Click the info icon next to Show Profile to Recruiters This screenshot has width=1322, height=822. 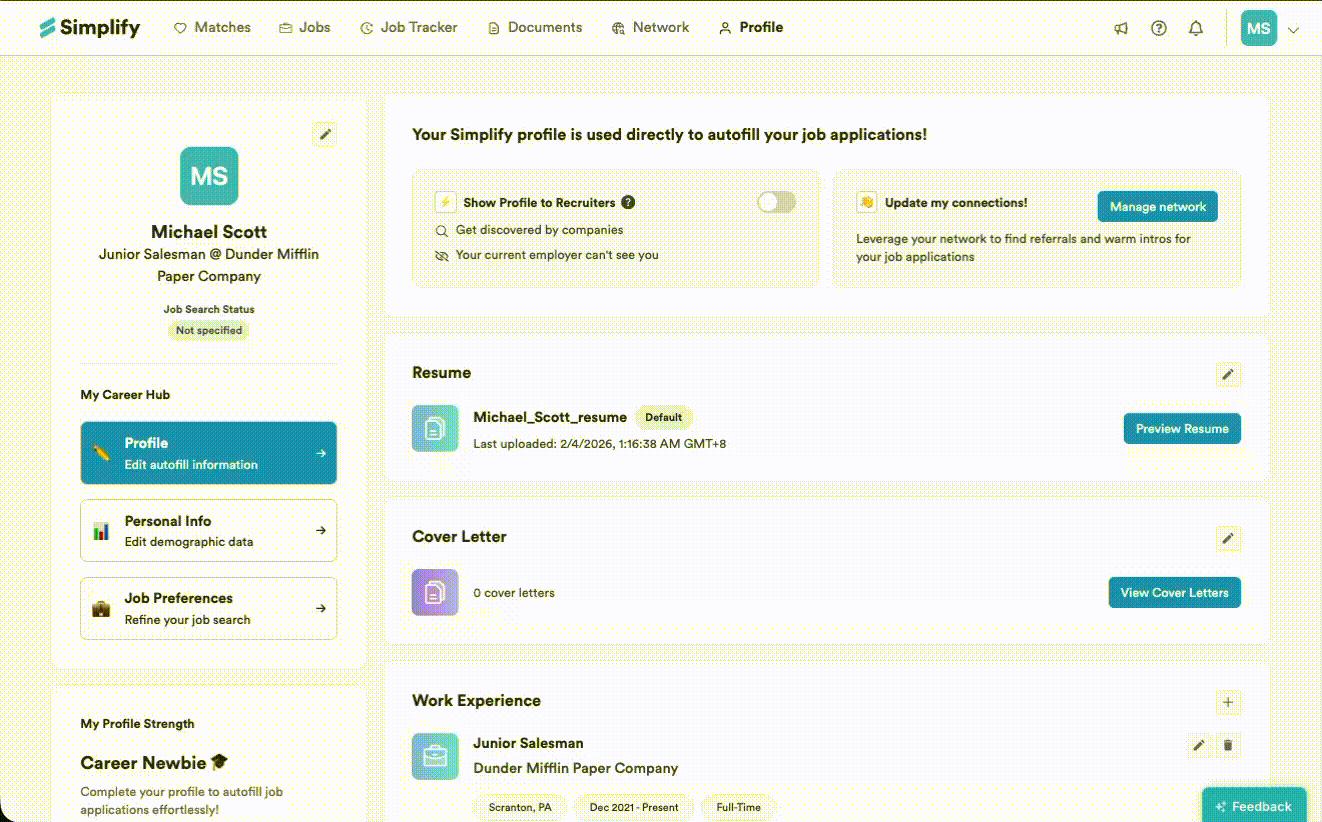(628, 202)
